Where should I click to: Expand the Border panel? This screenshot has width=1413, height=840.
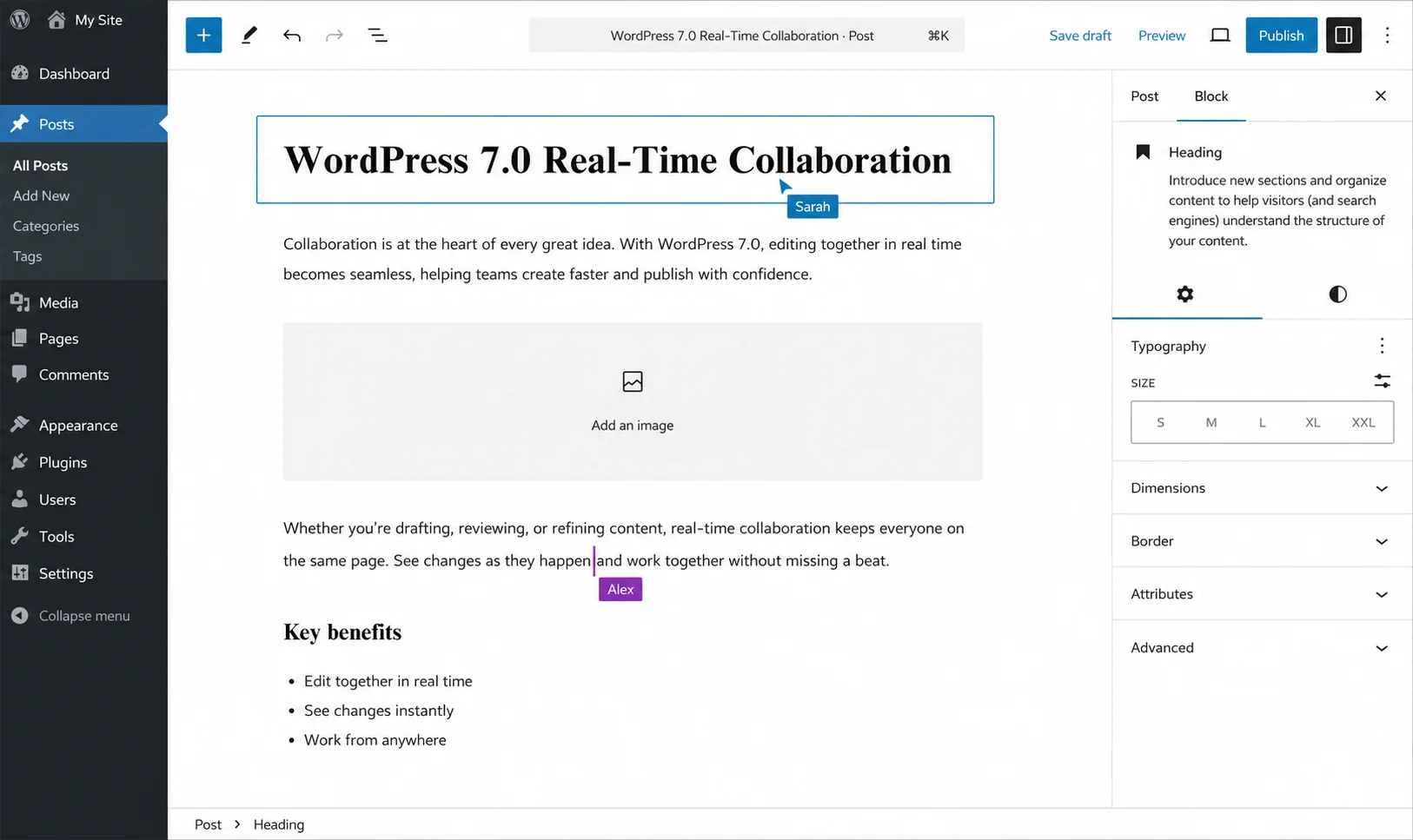(1262, 541)
